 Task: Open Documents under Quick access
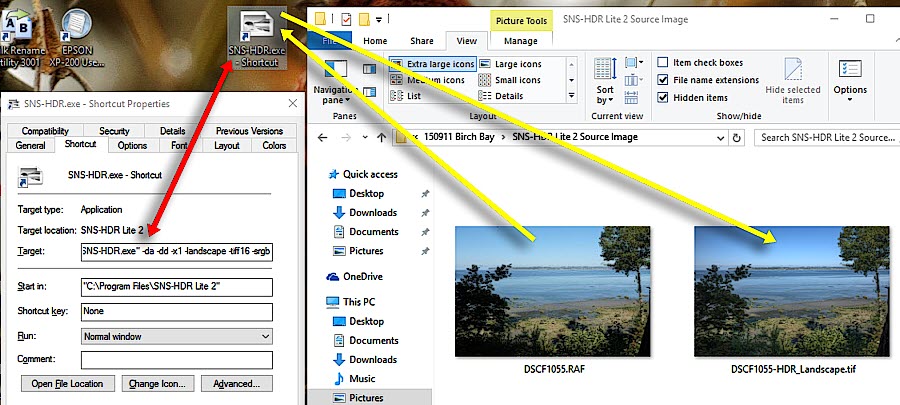click(x=366, y=232)
